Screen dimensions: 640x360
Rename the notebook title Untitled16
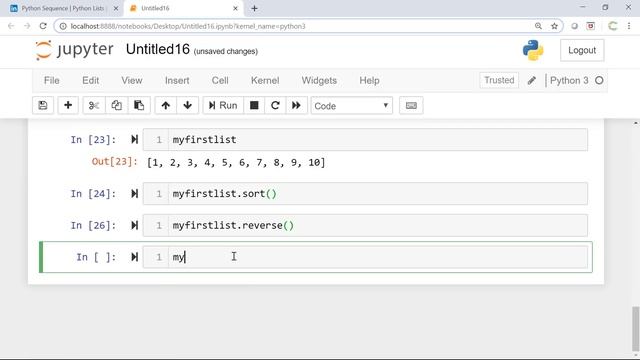(158, 49)
